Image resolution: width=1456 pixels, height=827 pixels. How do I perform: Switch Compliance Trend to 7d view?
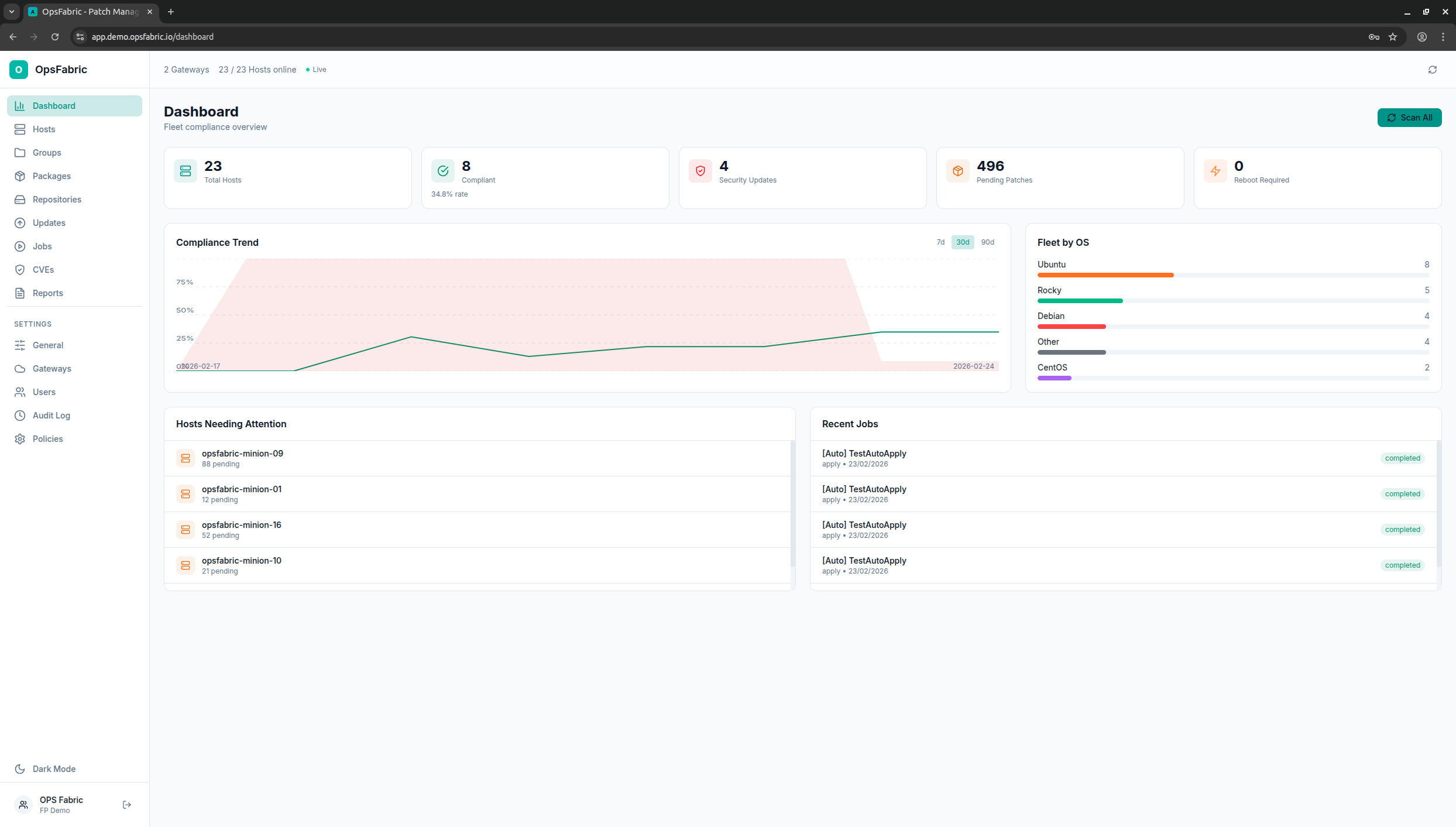(x=940, y=242)
